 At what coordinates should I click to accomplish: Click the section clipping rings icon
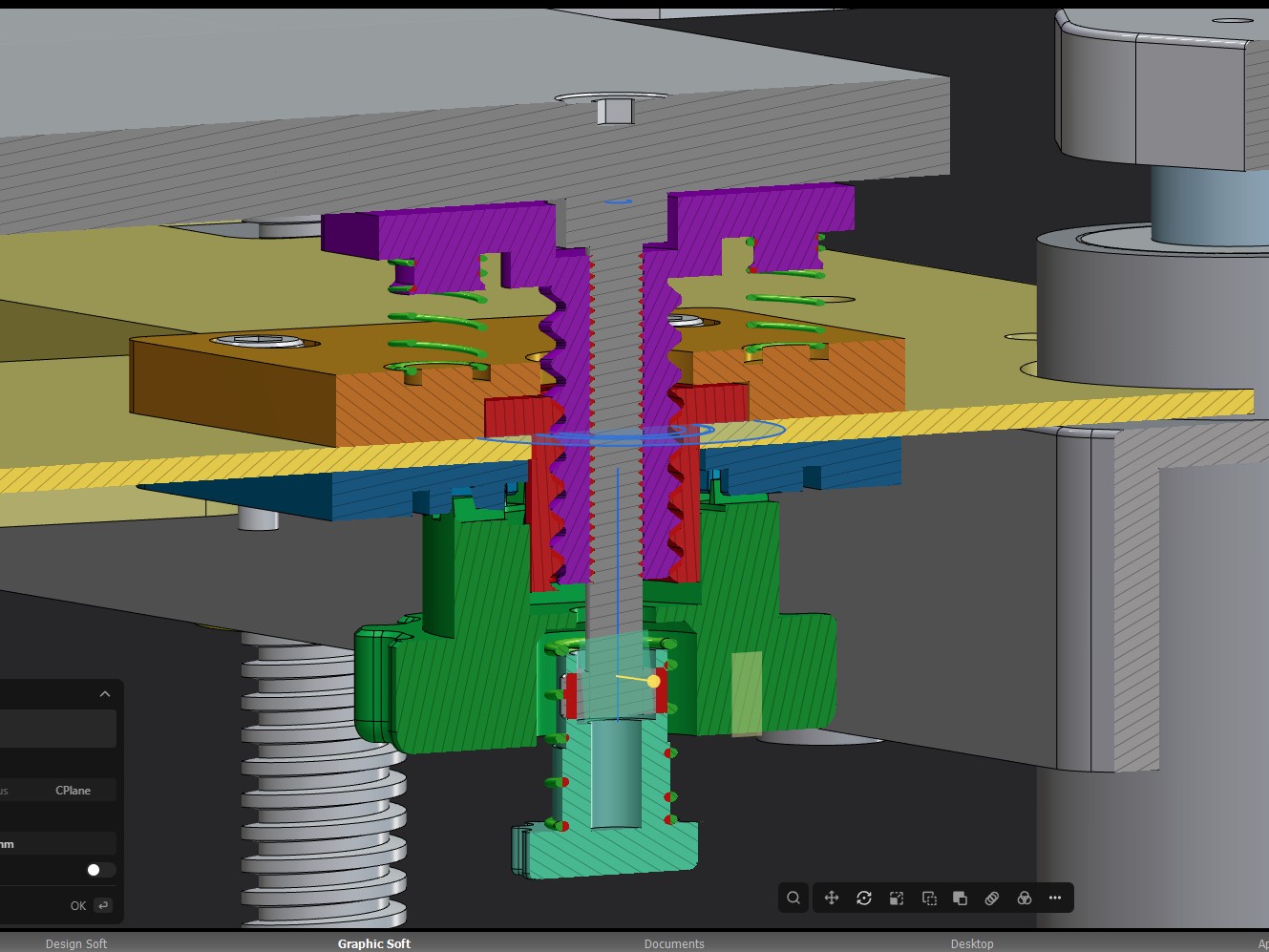pyautogui.click(x=992, y=898)
